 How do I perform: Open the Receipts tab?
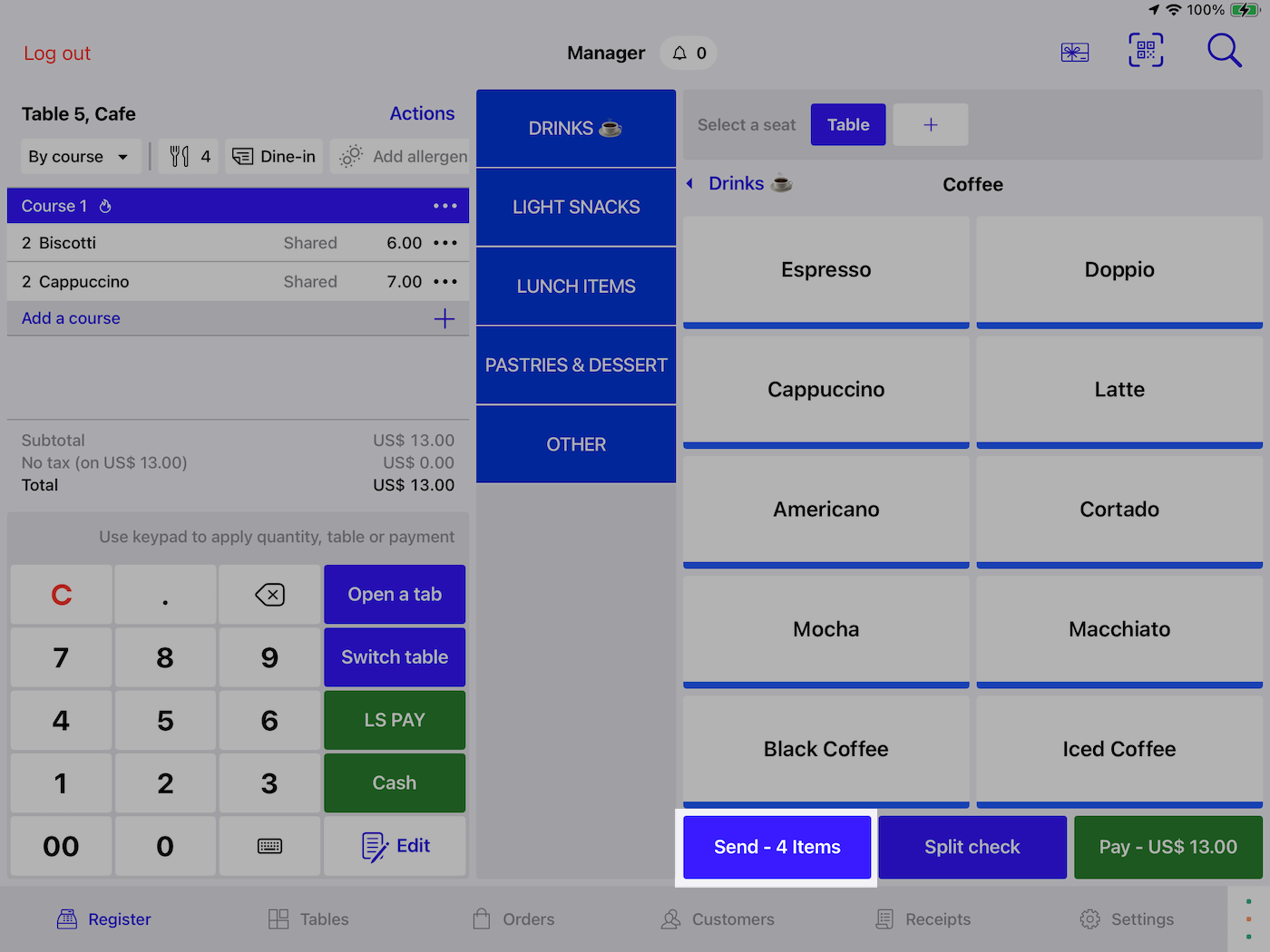pos(923,919)
